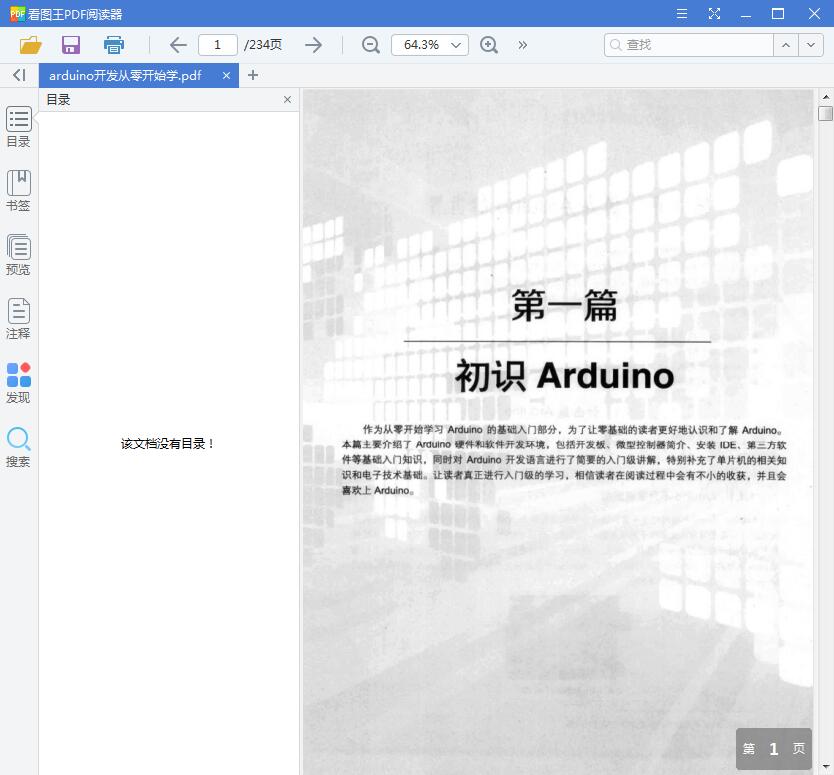Go to the next page with forward arrow
The width and height of the screenshot is (834, 775).
(x=313, y=44)
